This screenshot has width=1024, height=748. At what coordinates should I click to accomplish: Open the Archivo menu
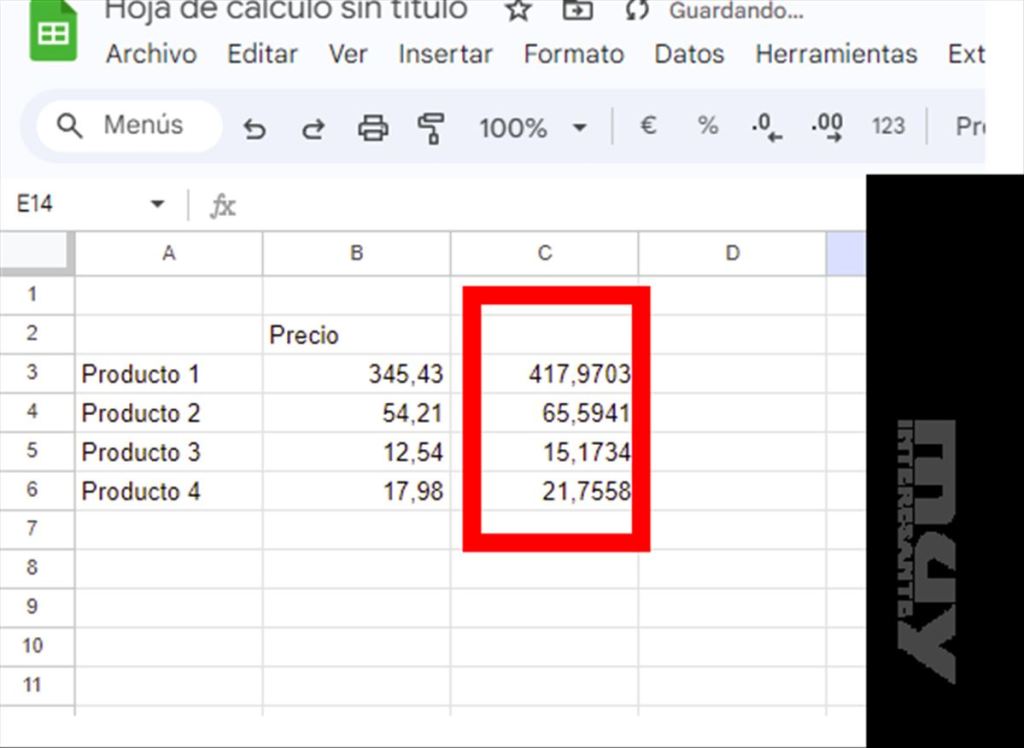click(x=151, y=54)
